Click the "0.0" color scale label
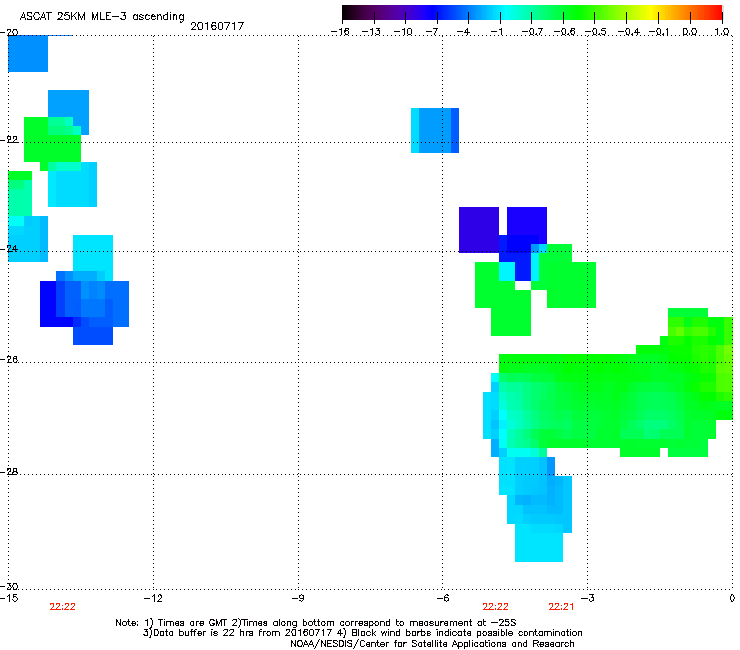Screen dimensions: 740x650 click(x=690, y=32)
